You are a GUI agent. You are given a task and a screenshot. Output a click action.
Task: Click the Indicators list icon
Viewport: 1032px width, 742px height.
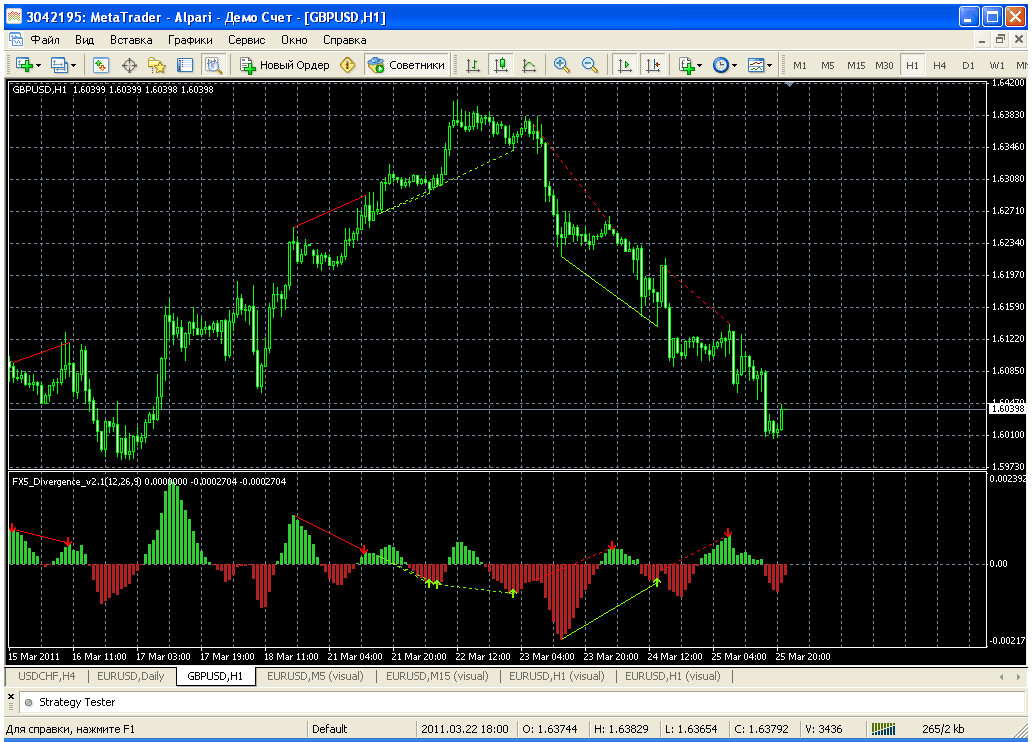[x=686, y=65]
